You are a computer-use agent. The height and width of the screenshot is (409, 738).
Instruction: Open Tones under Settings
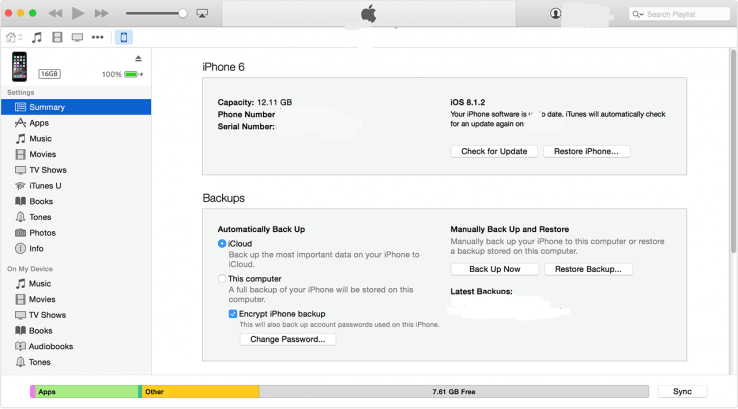(x=76, y=217)
